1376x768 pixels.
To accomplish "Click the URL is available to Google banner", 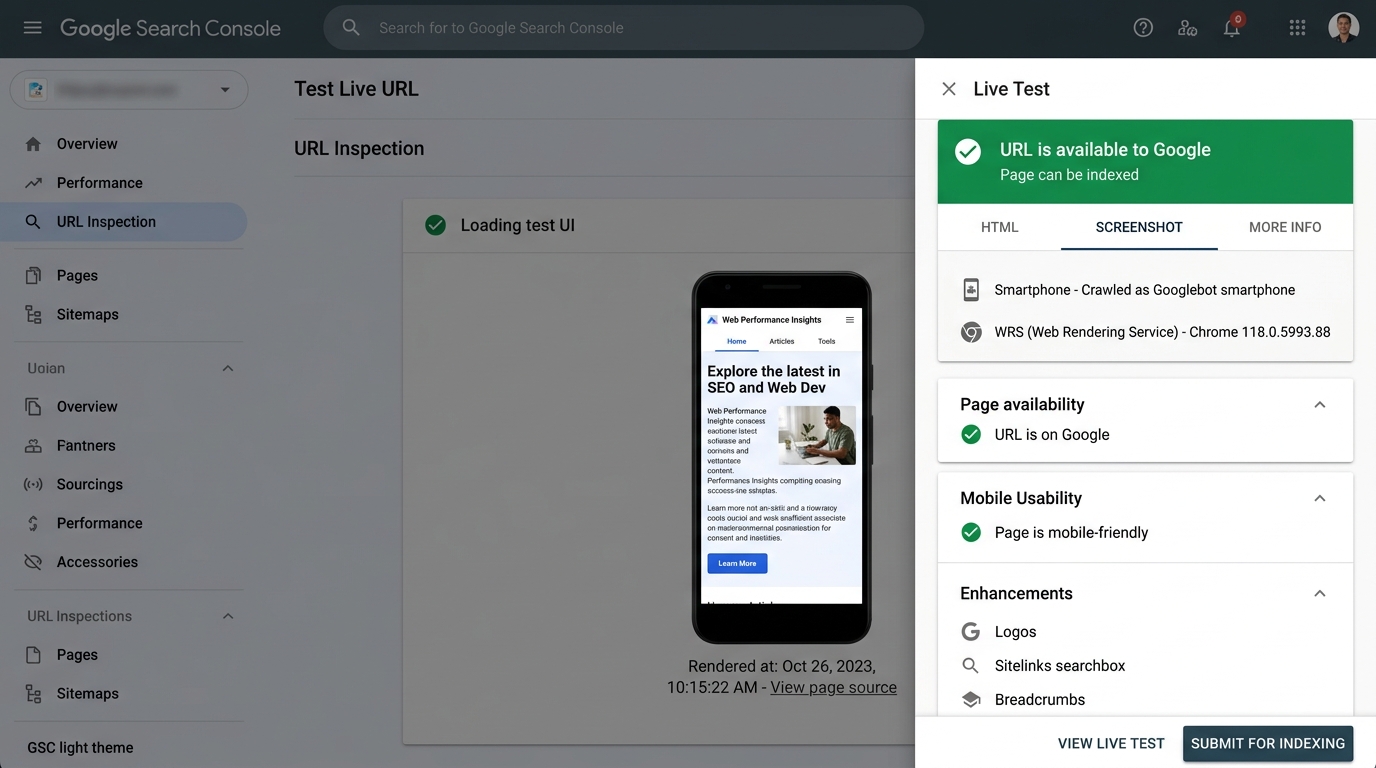I will pos(1145,162).
